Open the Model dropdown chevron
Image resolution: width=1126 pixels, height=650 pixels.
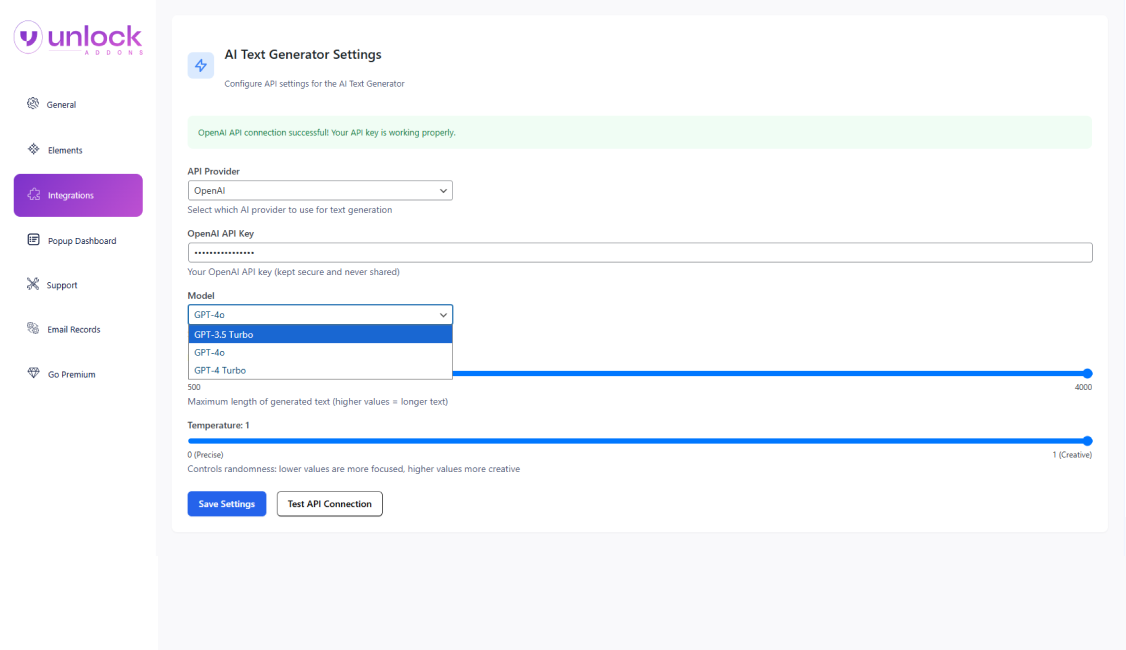click(x=443, y=314)
